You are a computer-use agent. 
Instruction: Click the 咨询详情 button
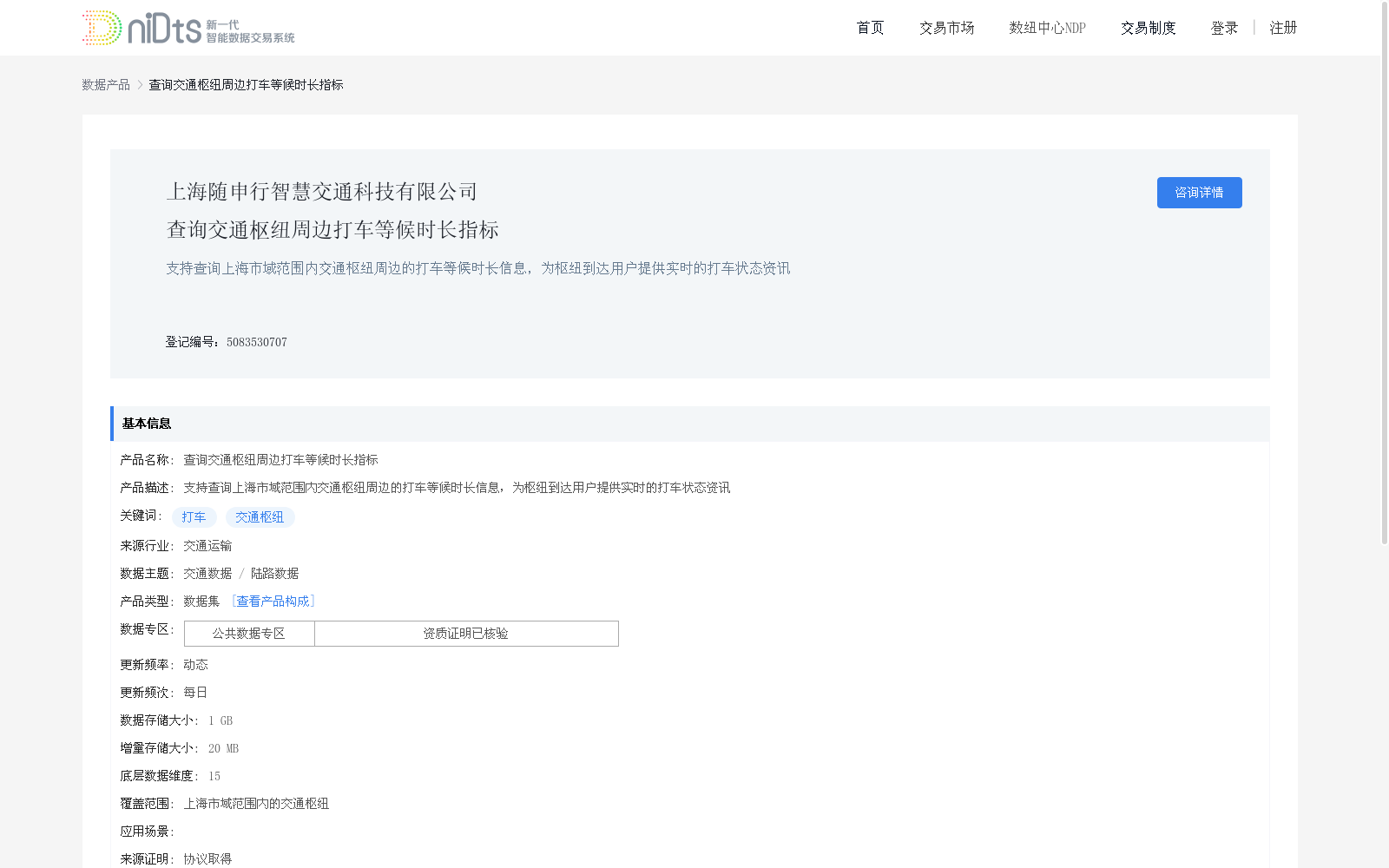click(1199, 193)
